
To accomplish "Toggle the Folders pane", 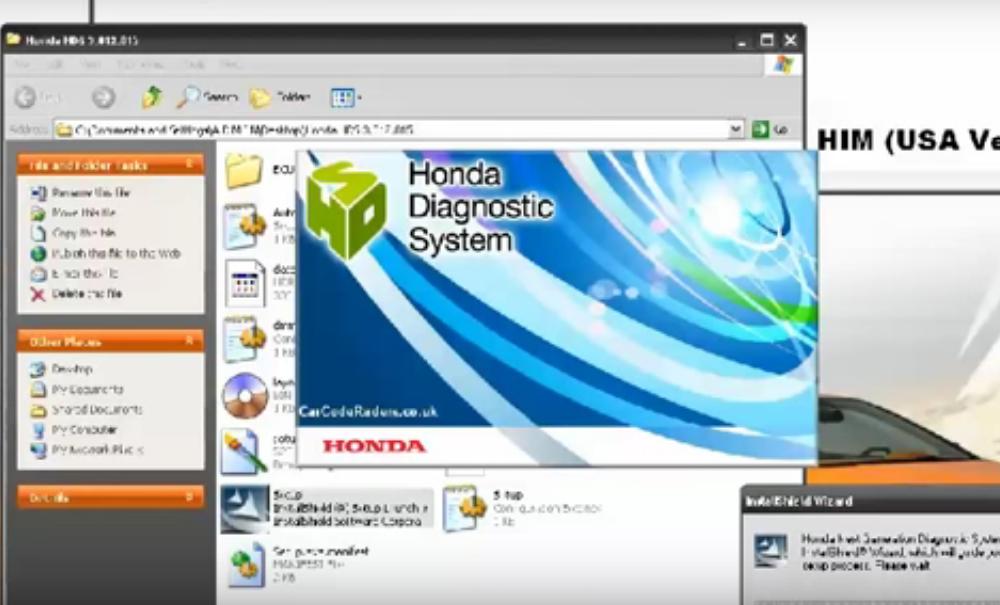I will pos(280,97).
